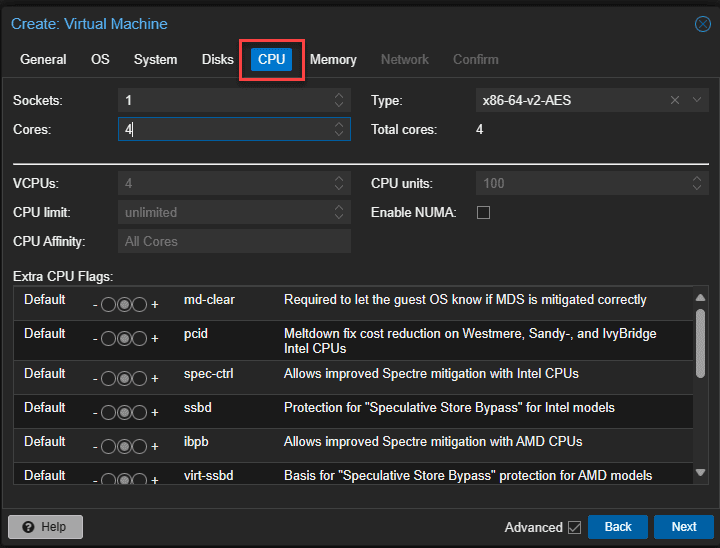Image resolution: width=720 pixels, height=548 pixels.
Task: Close the Create Virtual Machine dialog
Action: pos(703,24)
